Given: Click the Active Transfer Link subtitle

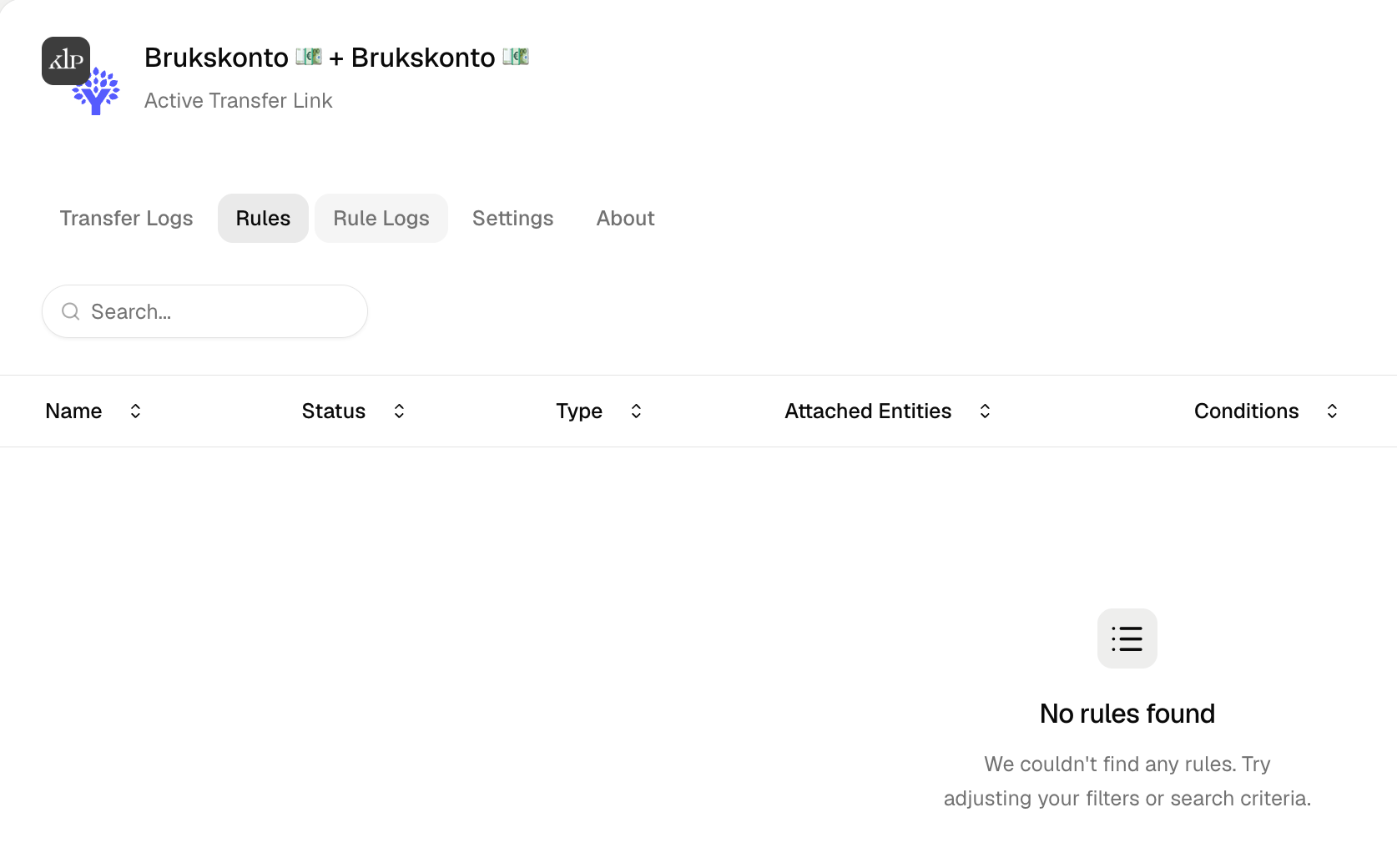Looking at the screenshot, I should 239,100.
